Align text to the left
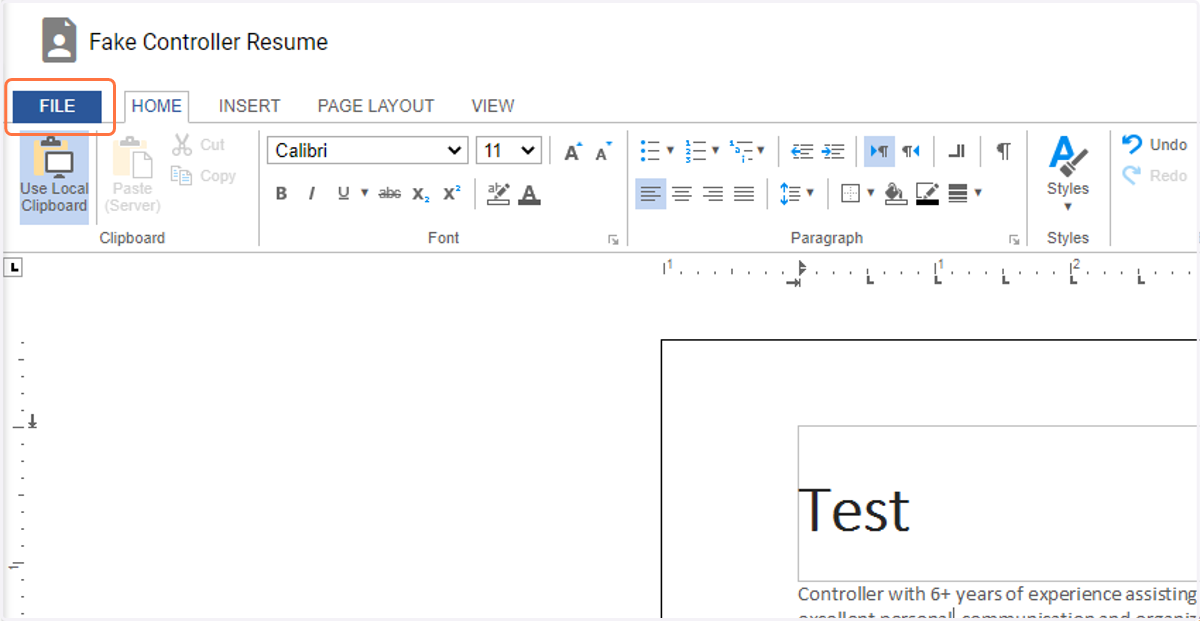1200x621 pixels. (651, 194)
